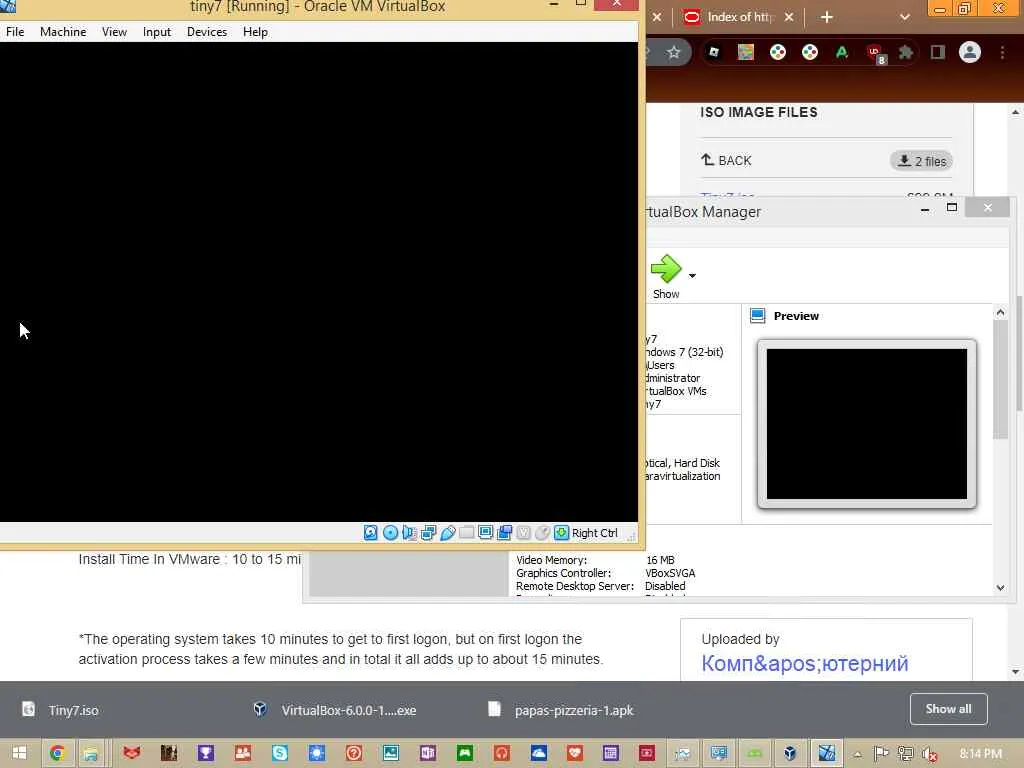The image size is (1024, 768).
Task: Open the Machine menu
Action: (63, 31)
